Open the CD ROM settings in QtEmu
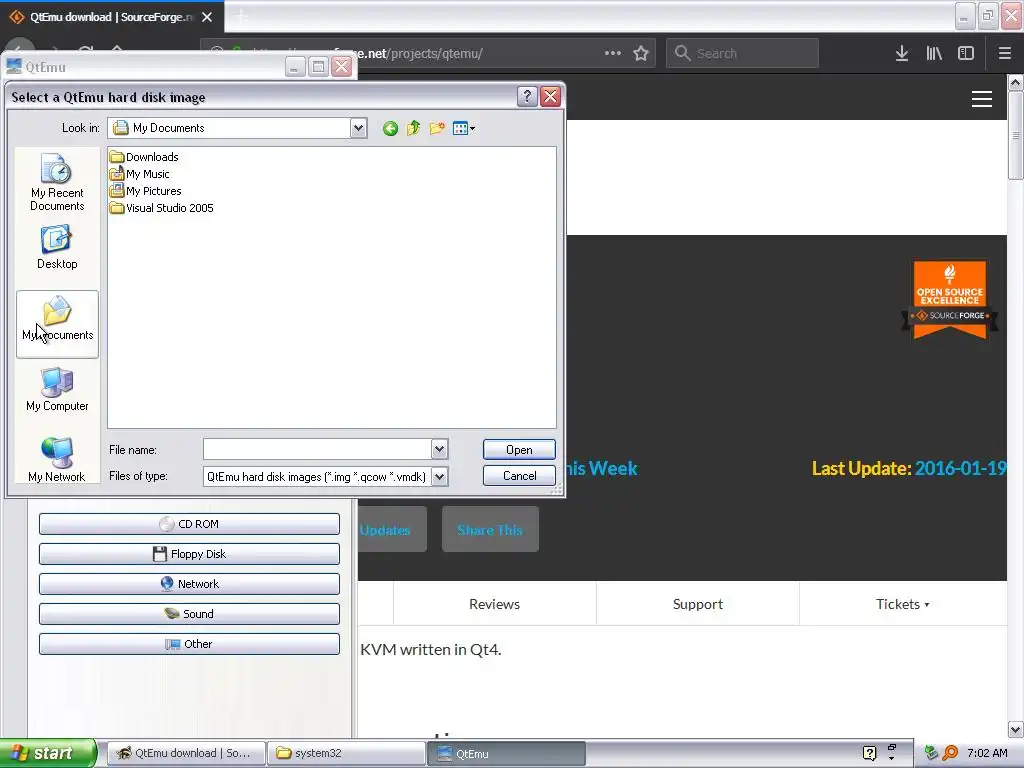Image resolution: width=1024 pixels, height=768 pixels. [189, 524]
